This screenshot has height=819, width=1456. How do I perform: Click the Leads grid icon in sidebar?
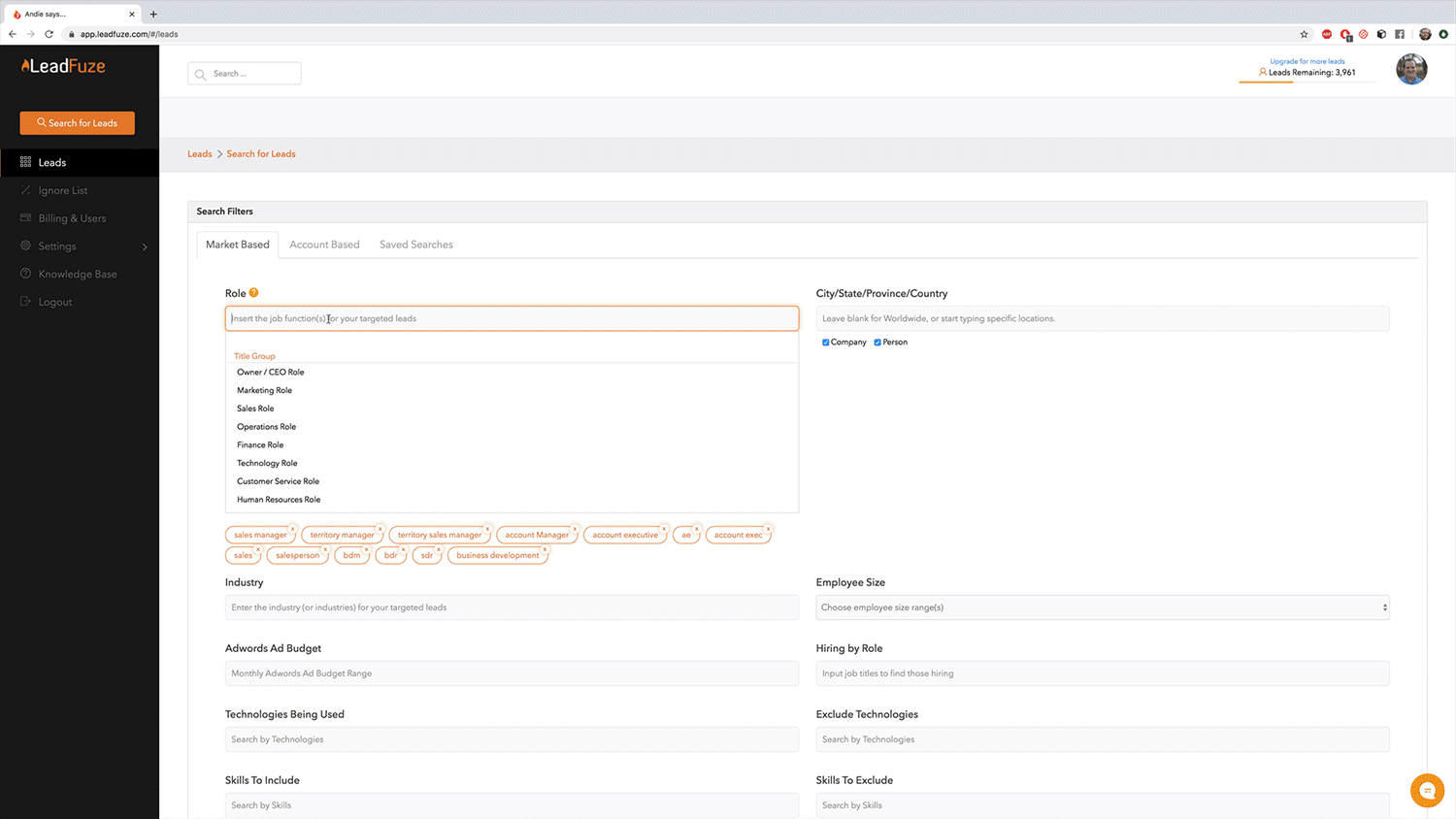25,162
